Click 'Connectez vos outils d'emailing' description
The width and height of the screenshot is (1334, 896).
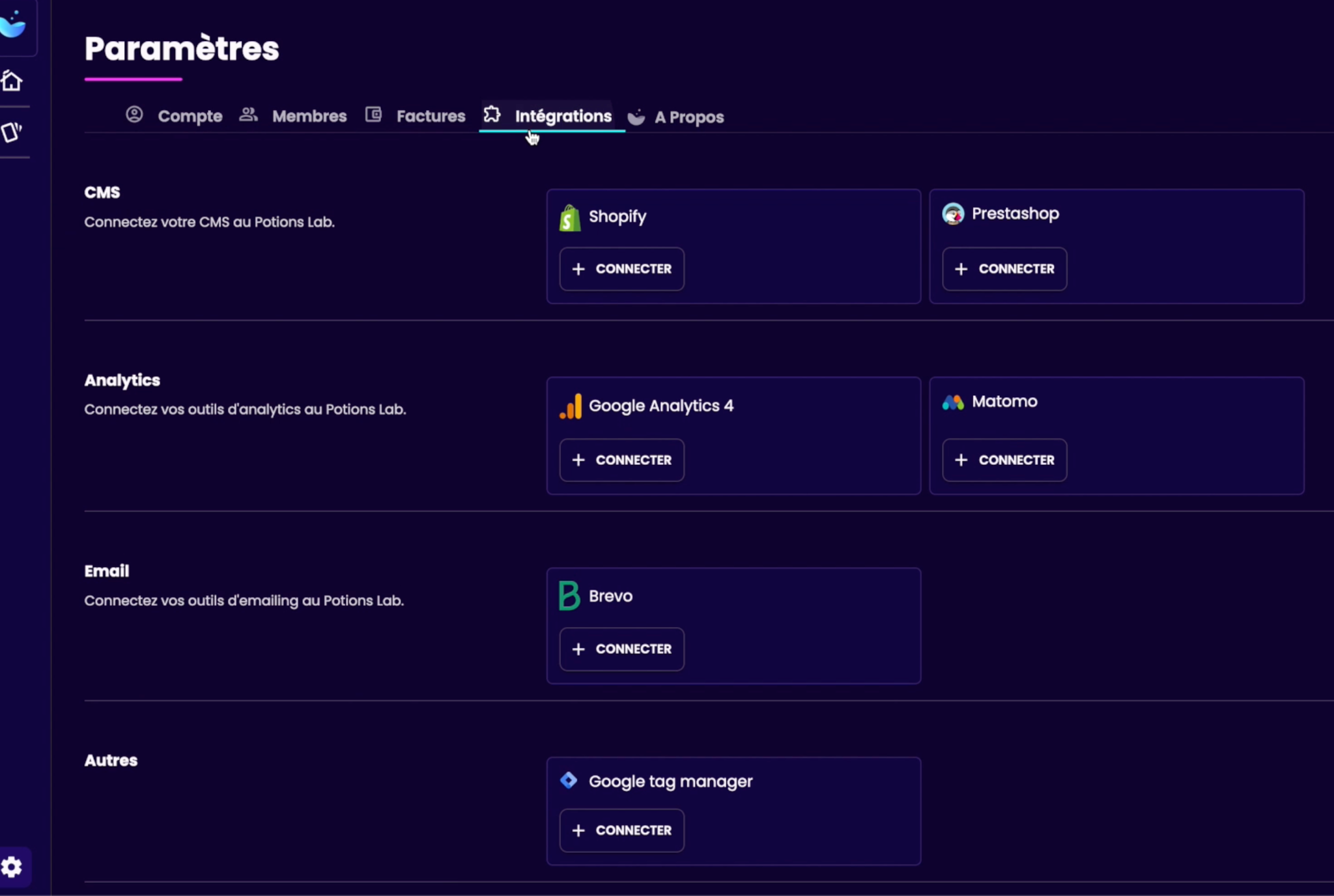[244, 600]
